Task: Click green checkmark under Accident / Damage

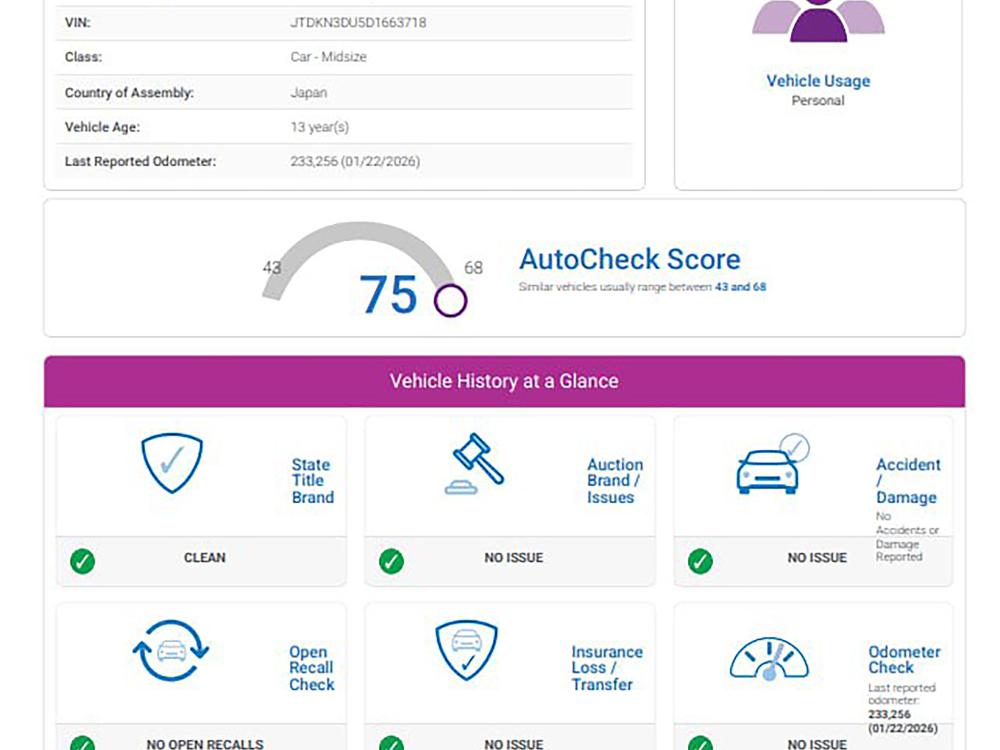Action: (701, 561)
